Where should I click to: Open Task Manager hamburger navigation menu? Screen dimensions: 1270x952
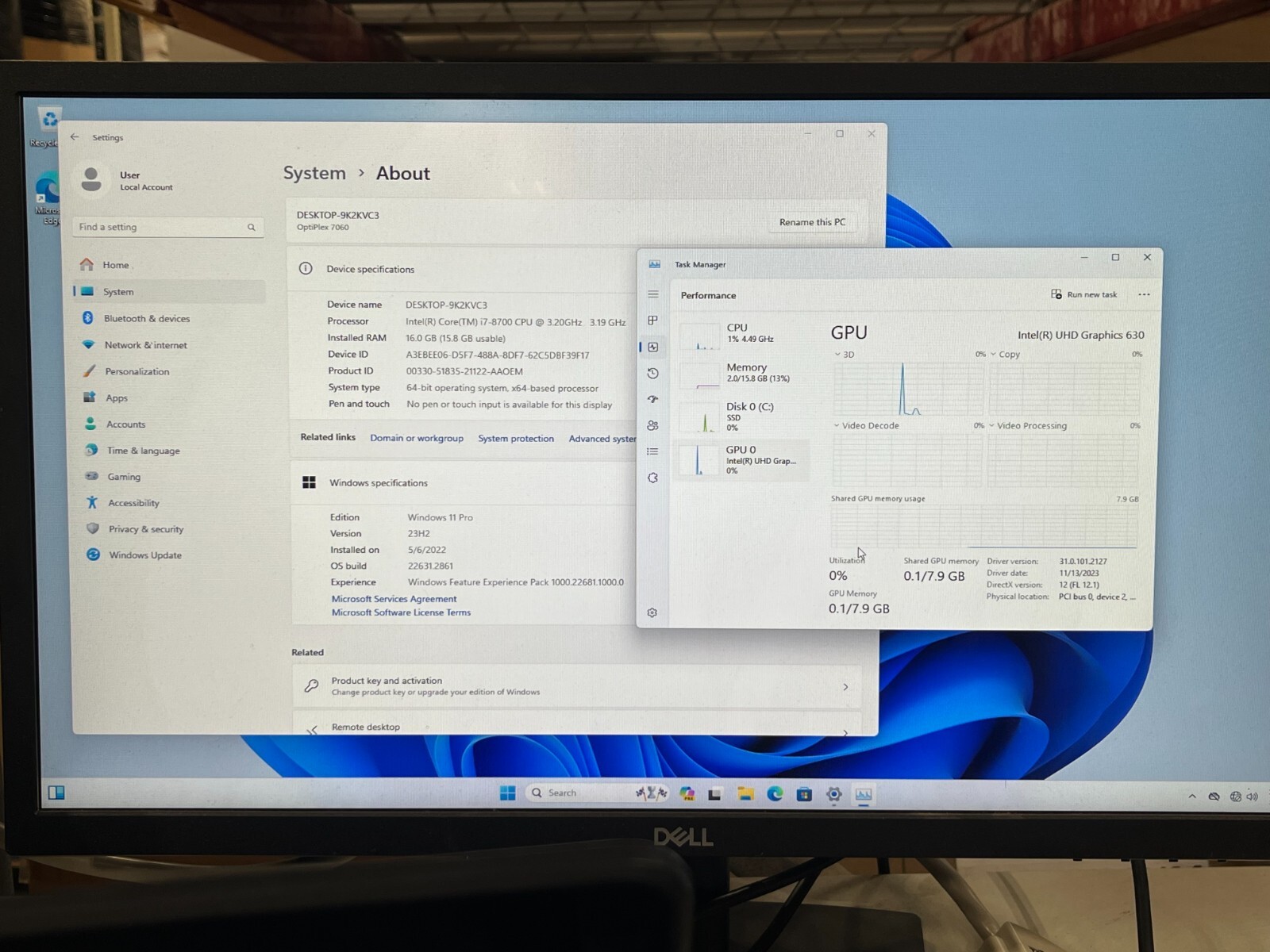[653, 294]
